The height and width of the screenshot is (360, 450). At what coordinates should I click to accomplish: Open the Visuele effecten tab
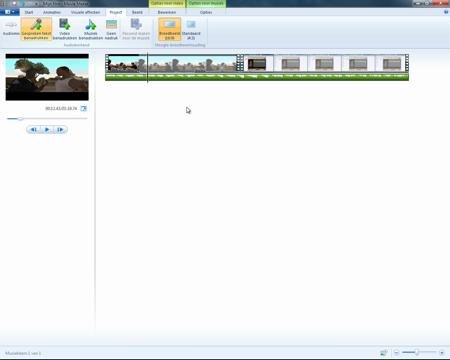click(85, 12)
